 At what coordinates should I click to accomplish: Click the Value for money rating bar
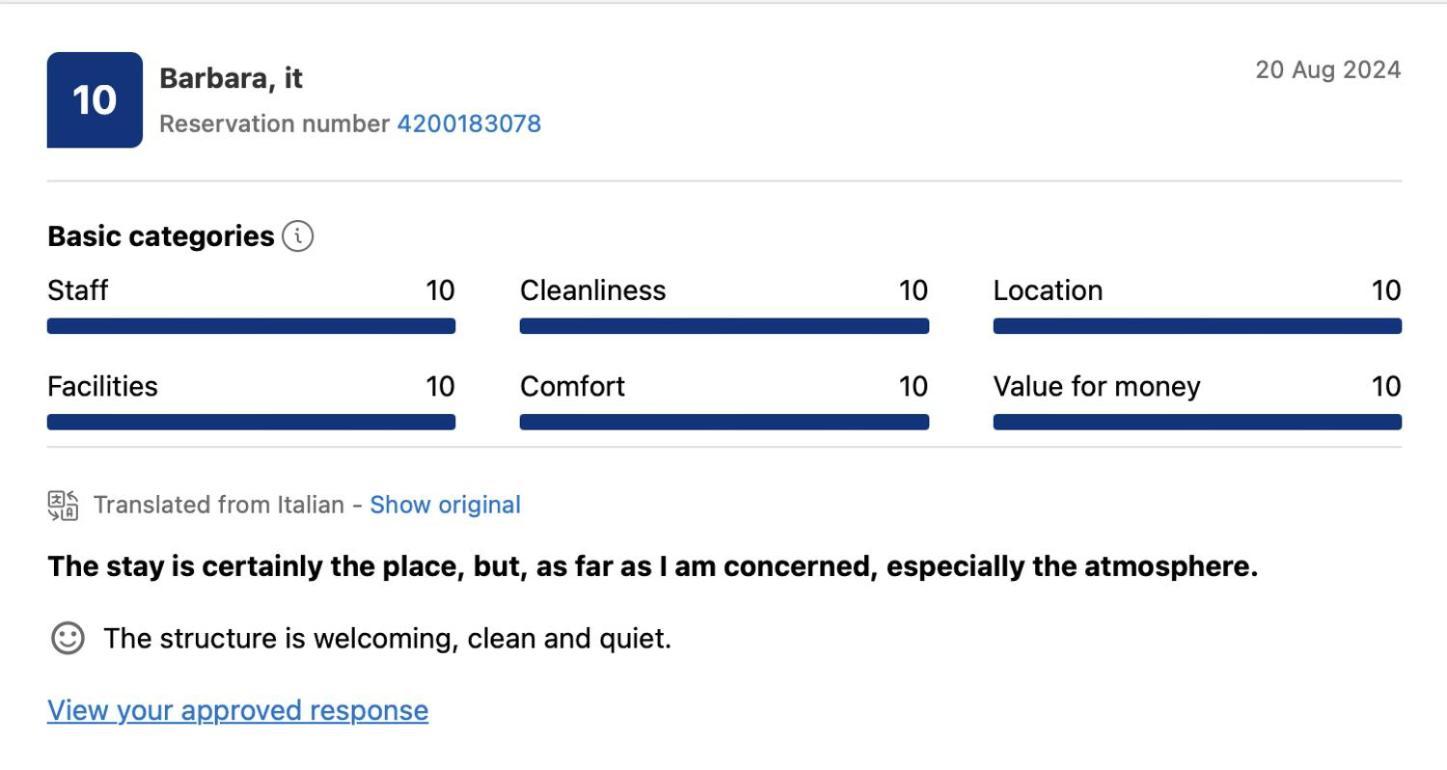coord(1197,422)
